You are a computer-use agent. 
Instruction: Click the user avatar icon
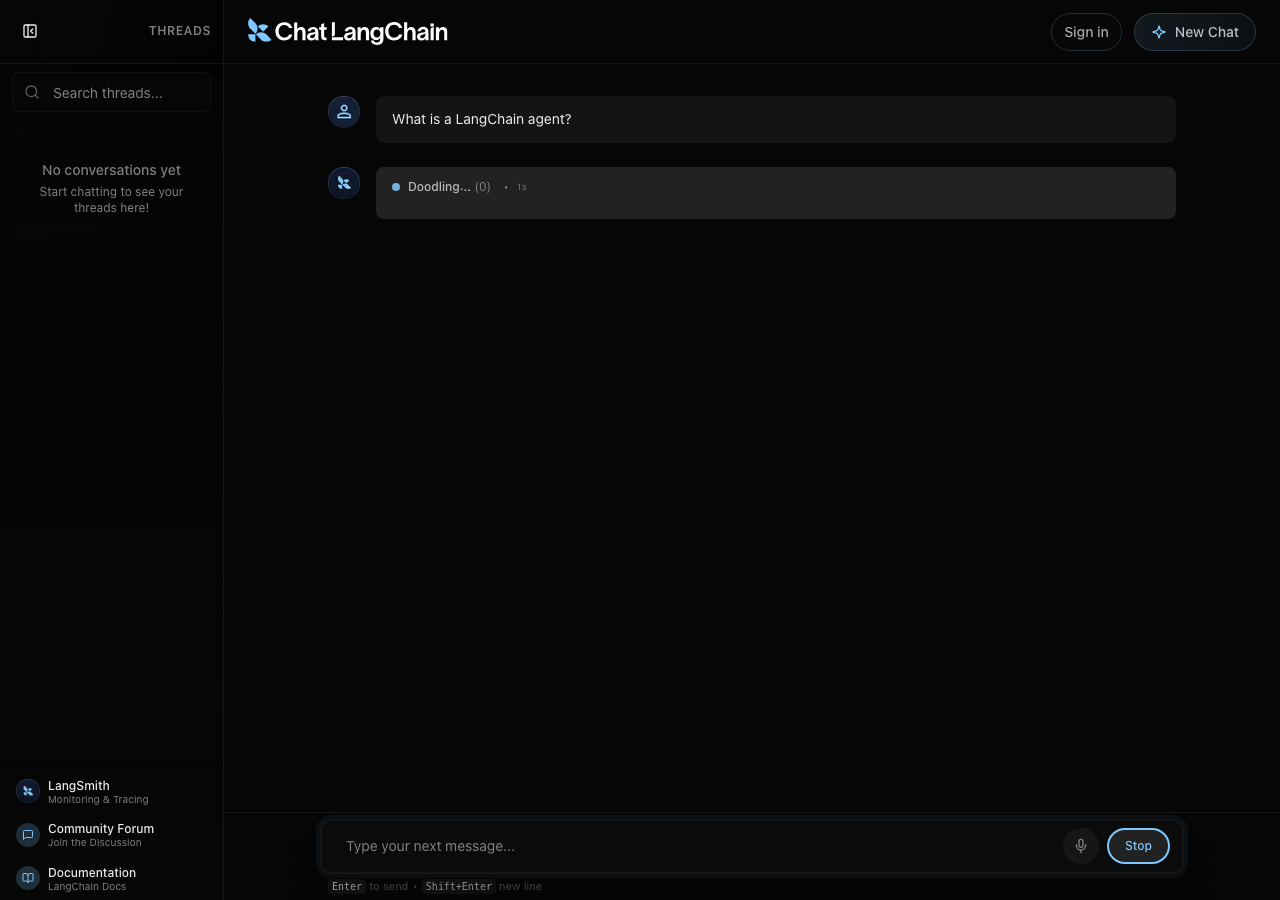[x=344, y=112]
